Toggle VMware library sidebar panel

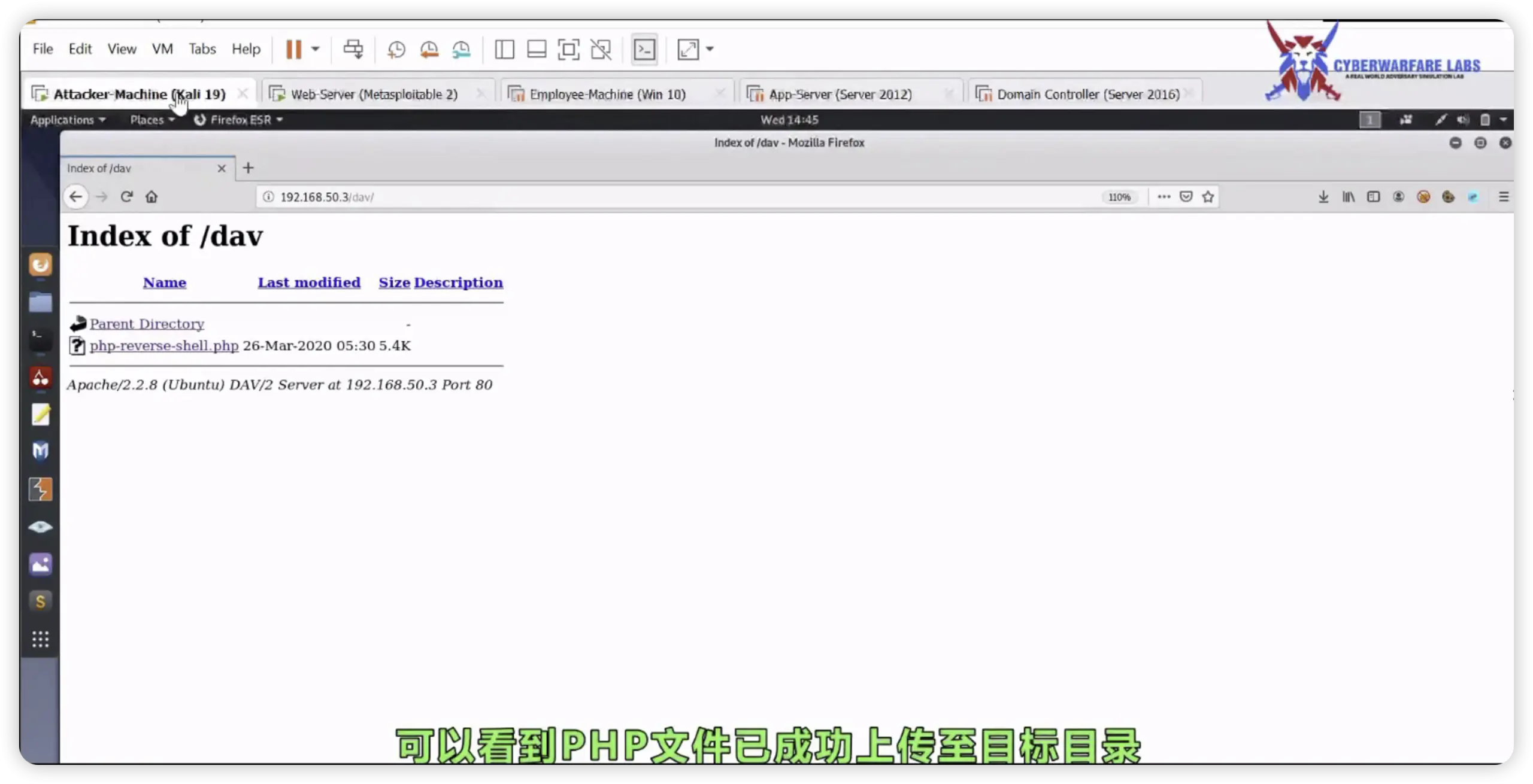coord(504,50)
